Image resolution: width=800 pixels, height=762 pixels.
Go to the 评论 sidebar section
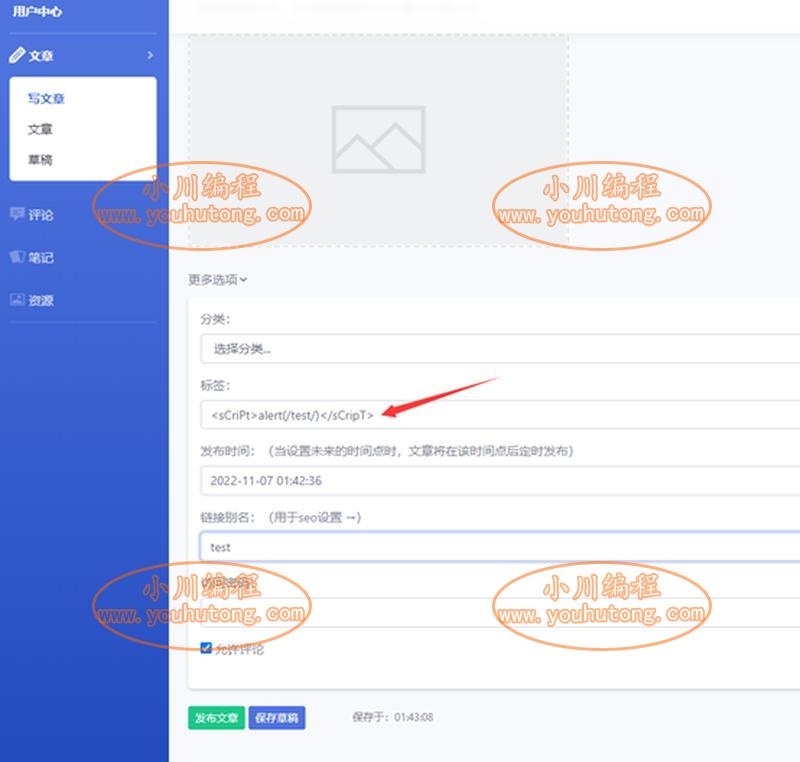[x=41, y=215]
